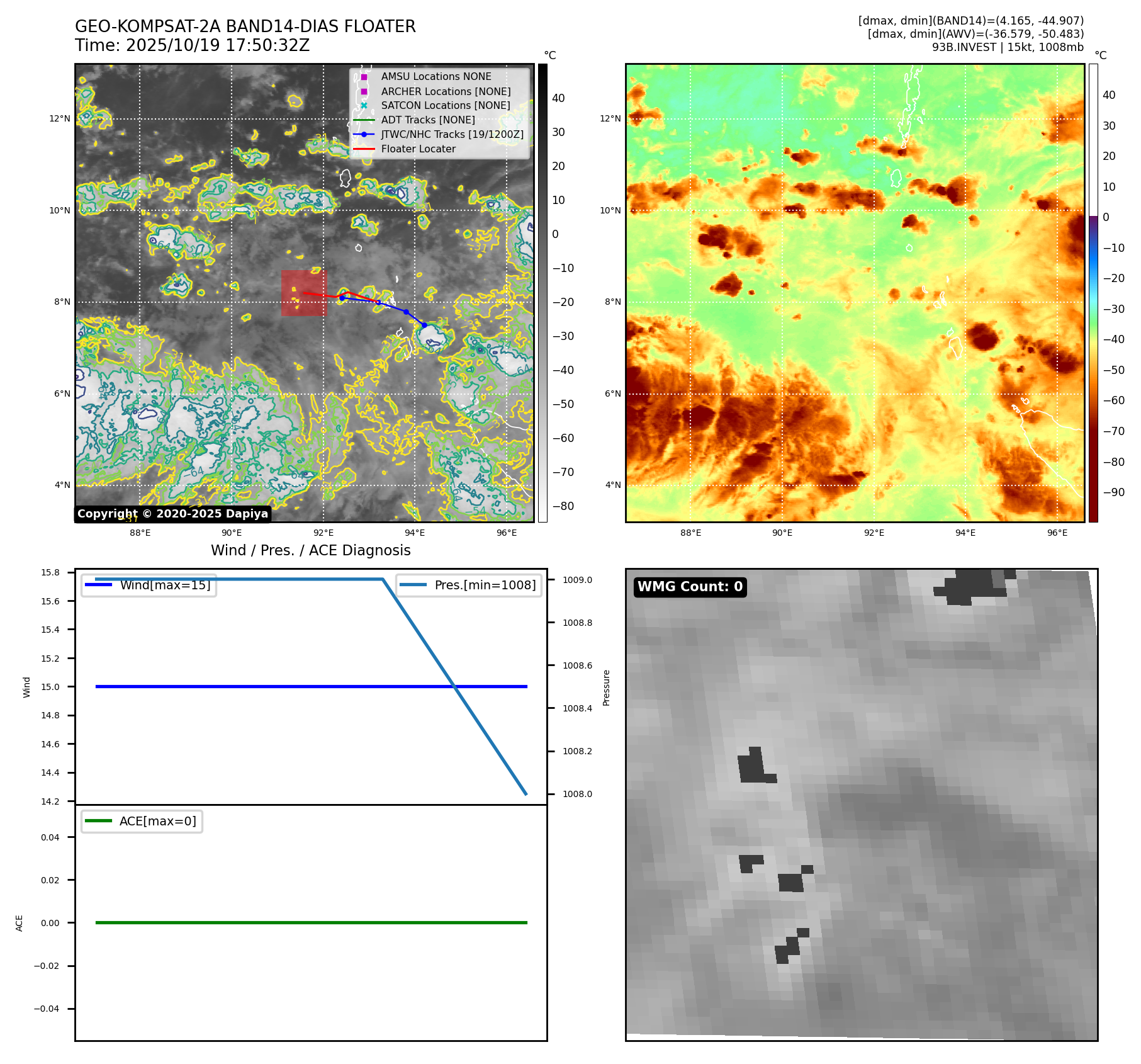This screenshot has height=1064, width=1141.
Task: Click the GEO-KOMPSAT-2A BAND14-DIAS FLOATER title
Action: [x=245, y=26]
